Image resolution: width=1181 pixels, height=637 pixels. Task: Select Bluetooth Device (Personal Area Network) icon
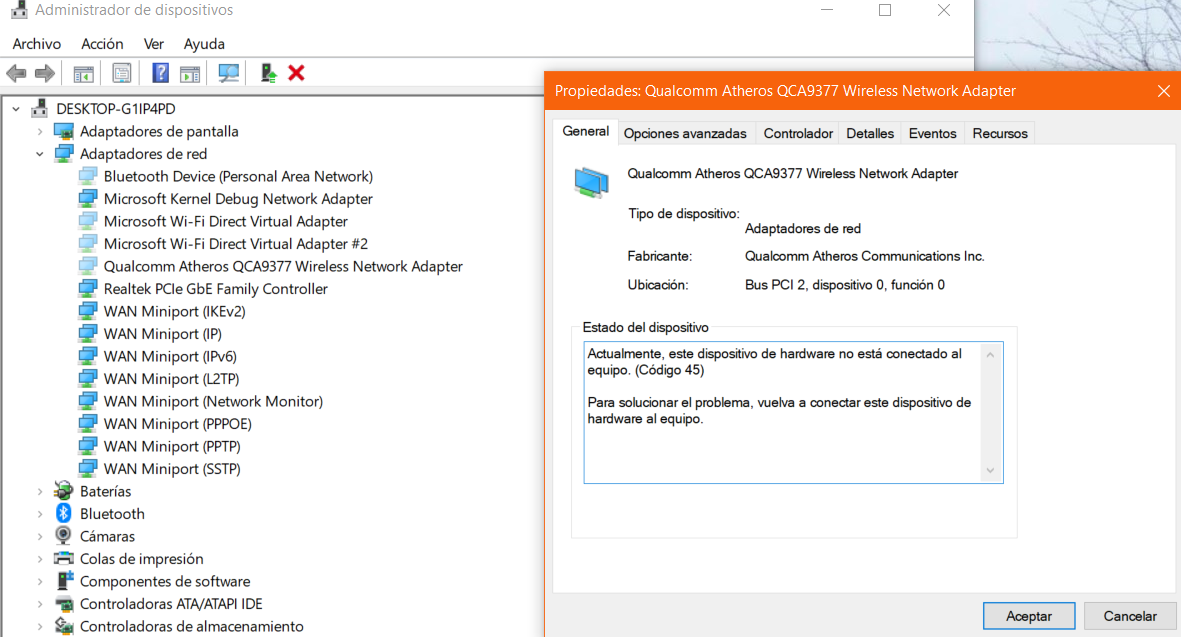[88, 176]
